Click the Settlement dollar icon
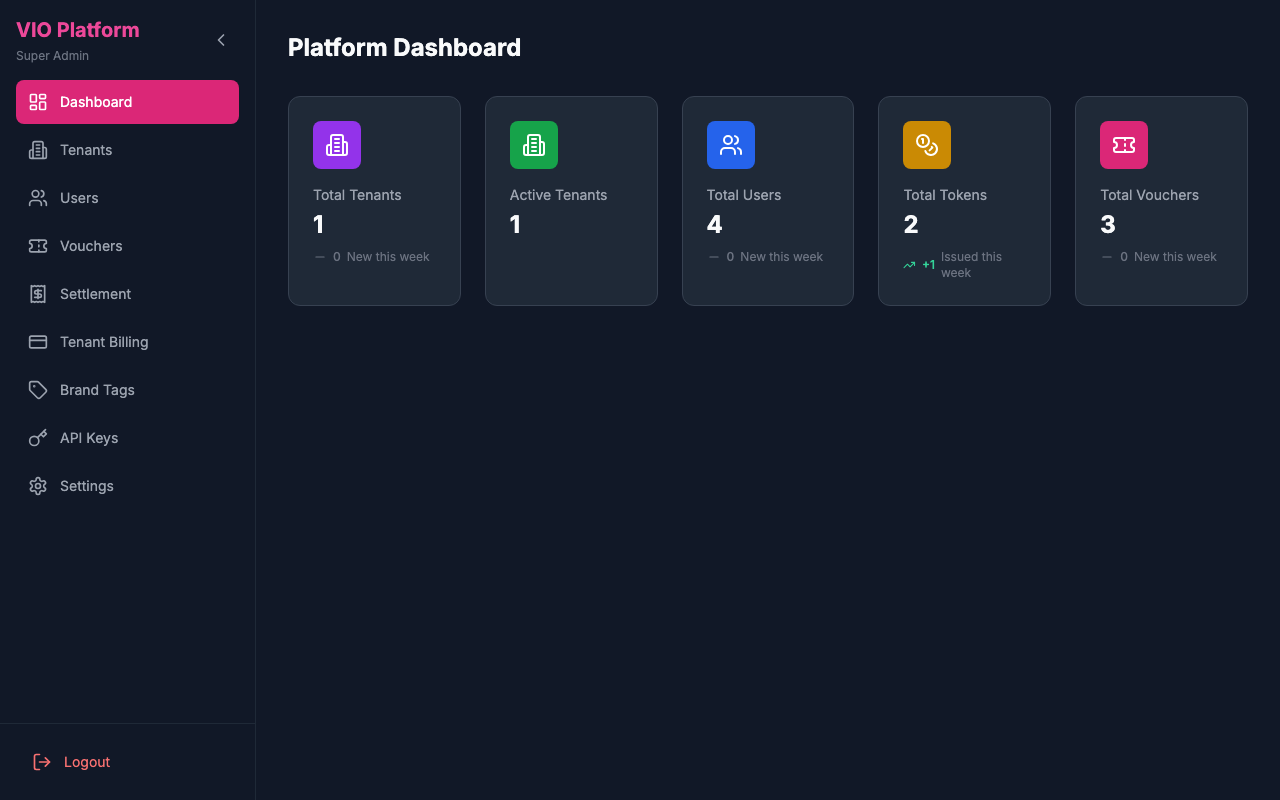This screenshot has height=800, width=1280. coord(37,294)
